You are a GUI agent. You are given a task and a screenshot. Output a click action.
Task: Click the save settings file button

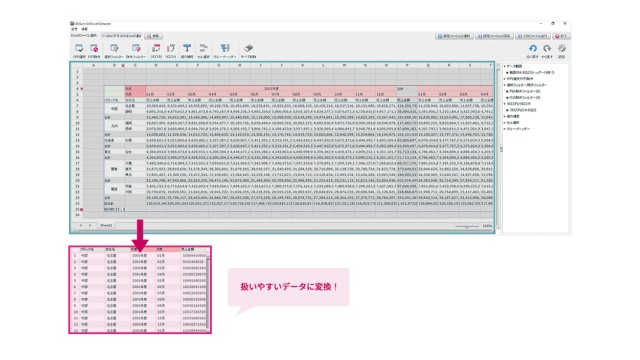[x=494, y=36]
